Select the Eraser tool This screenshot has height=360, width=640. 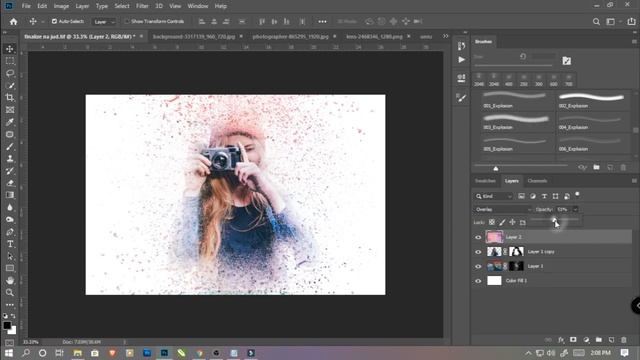10,183
